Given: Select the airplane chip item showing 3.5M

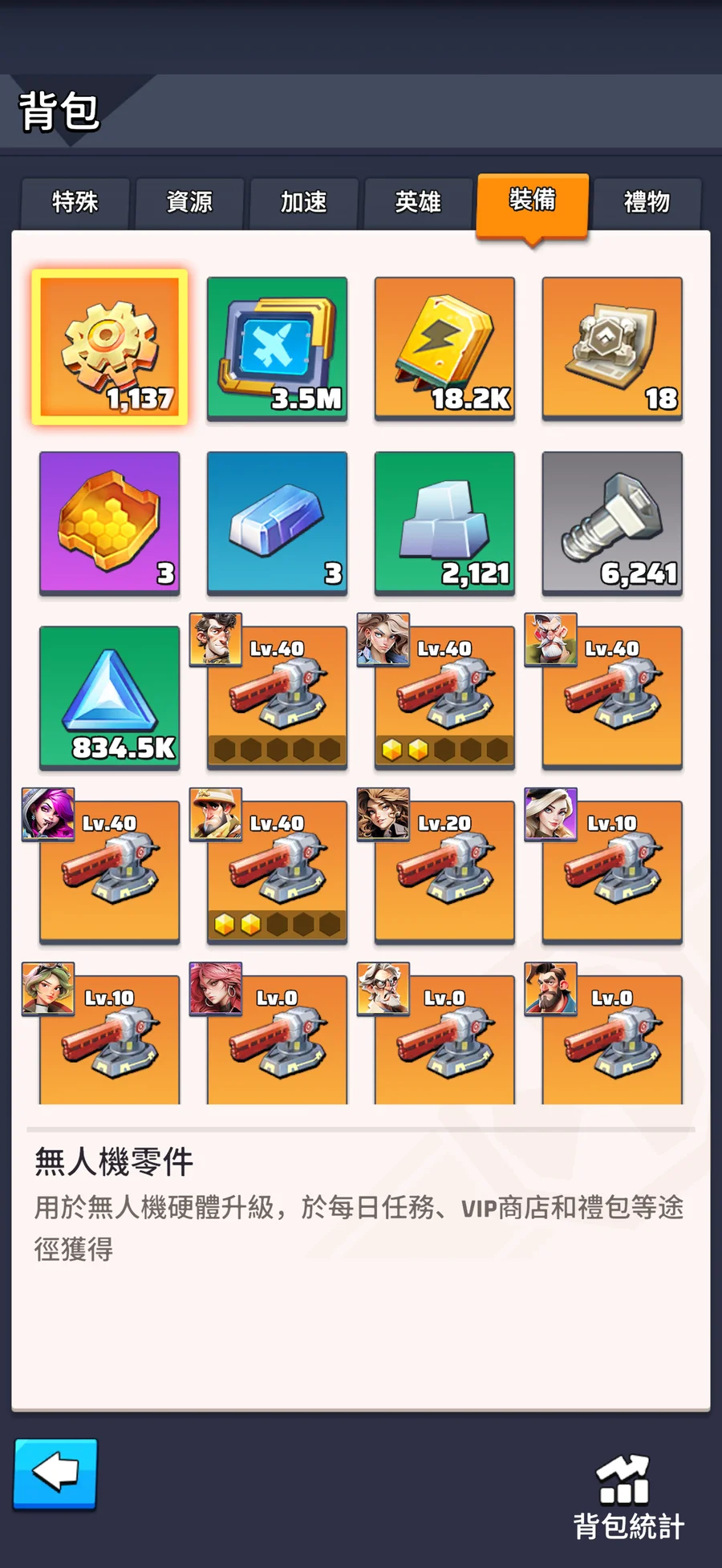Looking at the screenshot, I should click(x=277, y=348).
